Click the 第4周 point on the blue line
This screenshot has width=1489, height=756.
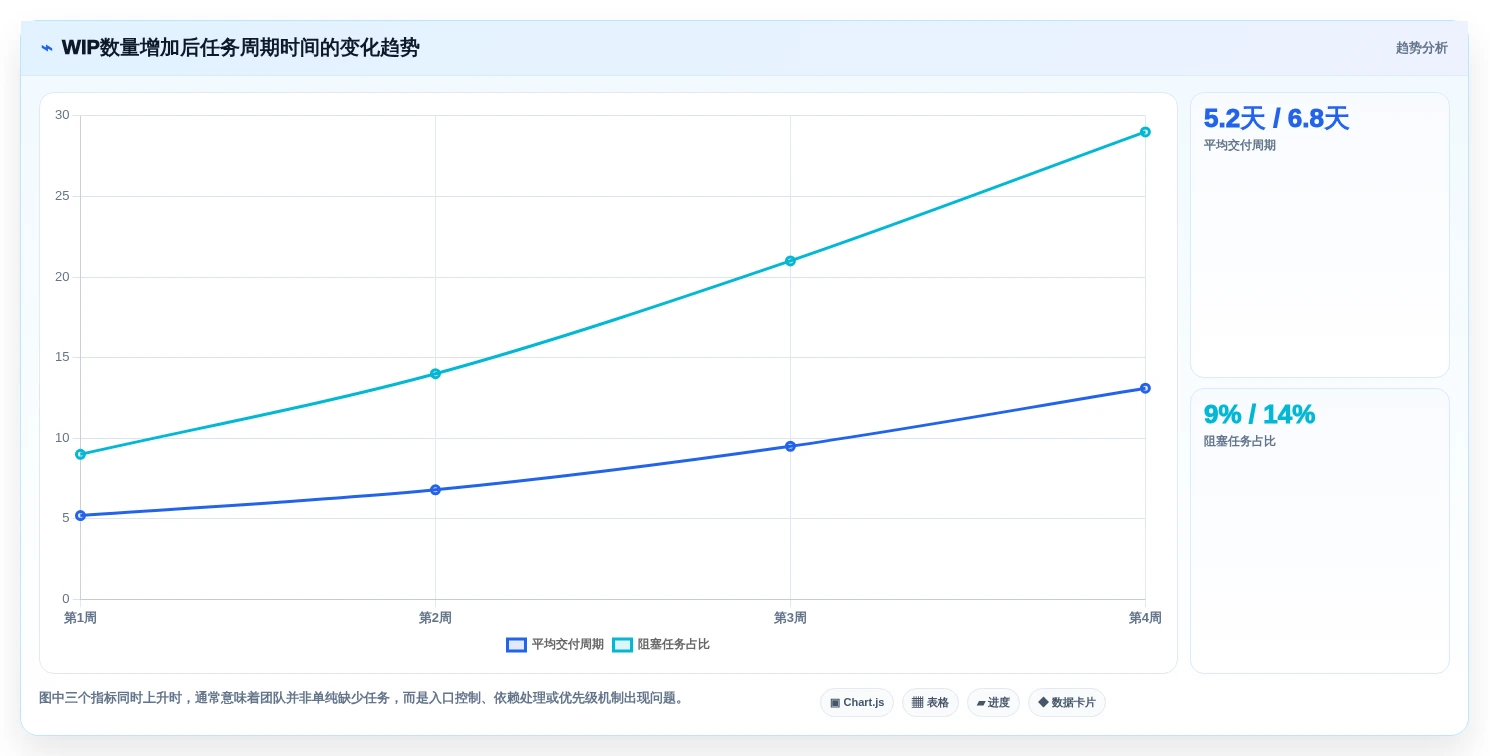coord(1145,388)
